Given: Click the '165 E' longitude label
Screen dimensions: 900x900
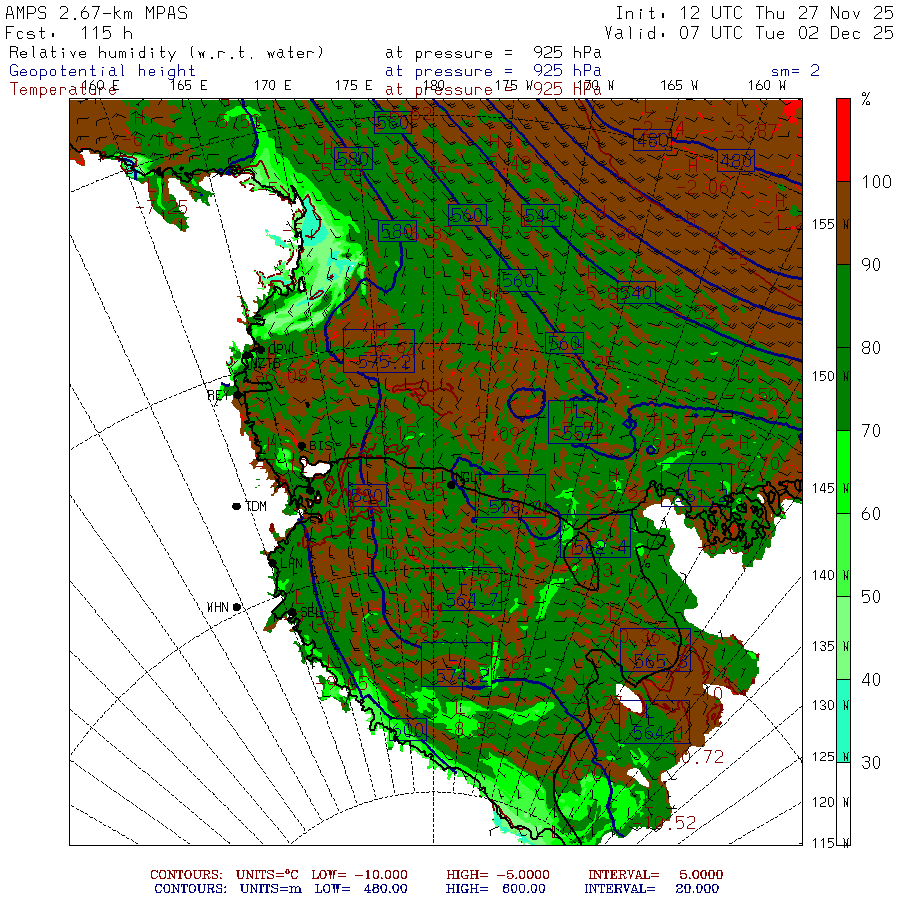Looking at the screenshot, I should click(x=188, y=86).
